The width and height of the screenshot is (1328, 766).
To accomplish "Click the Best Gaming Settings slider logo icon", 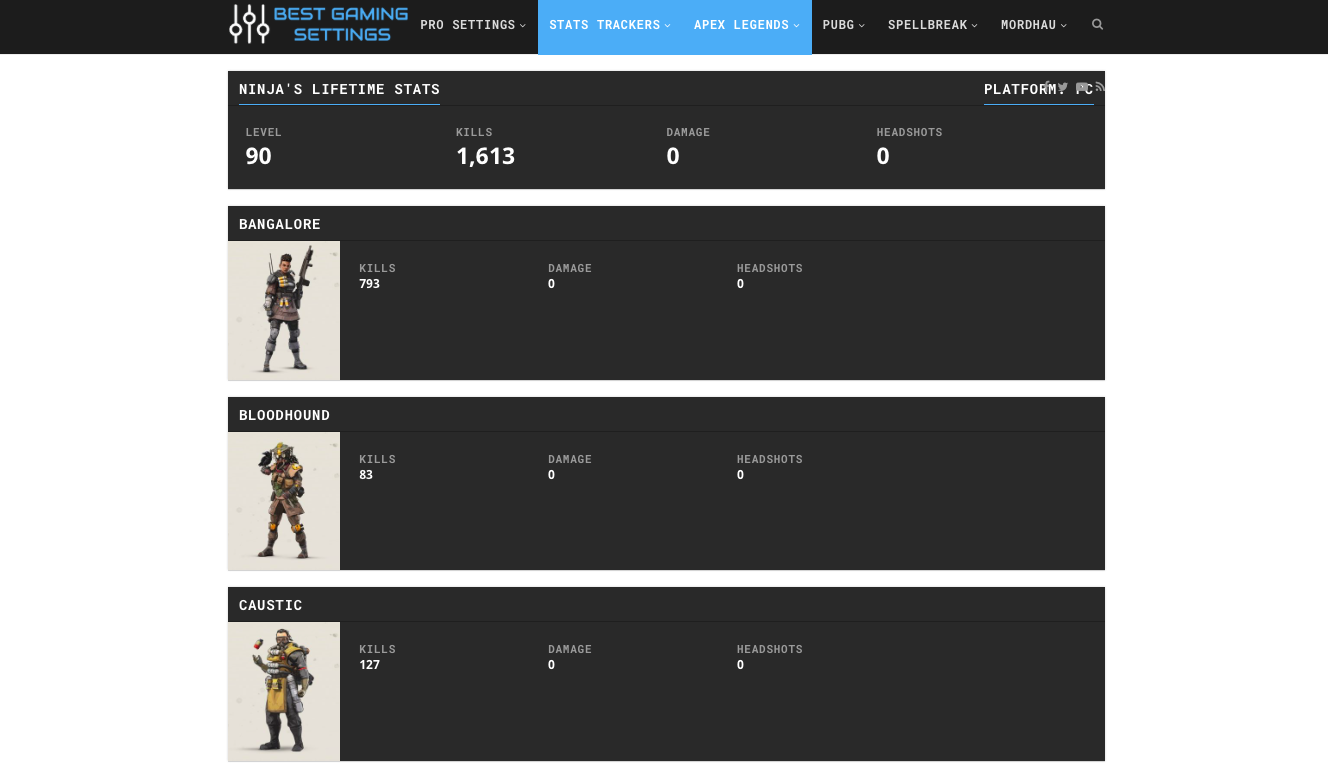I will [x=248, y=24].
